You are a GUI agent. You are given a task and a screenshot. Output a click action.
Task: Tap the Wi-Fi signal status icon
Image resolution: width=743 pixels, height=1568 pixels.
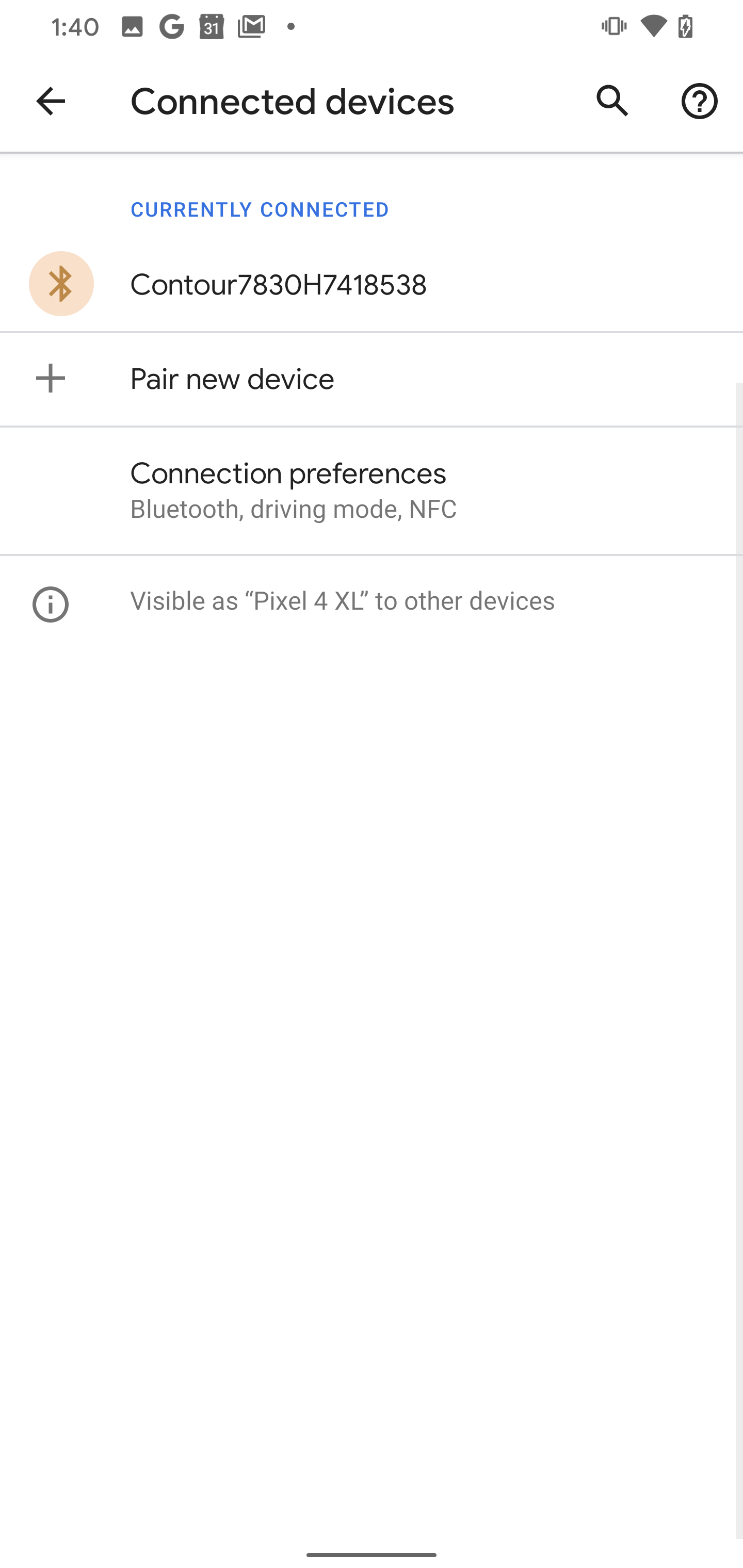[x=653, y=27]
